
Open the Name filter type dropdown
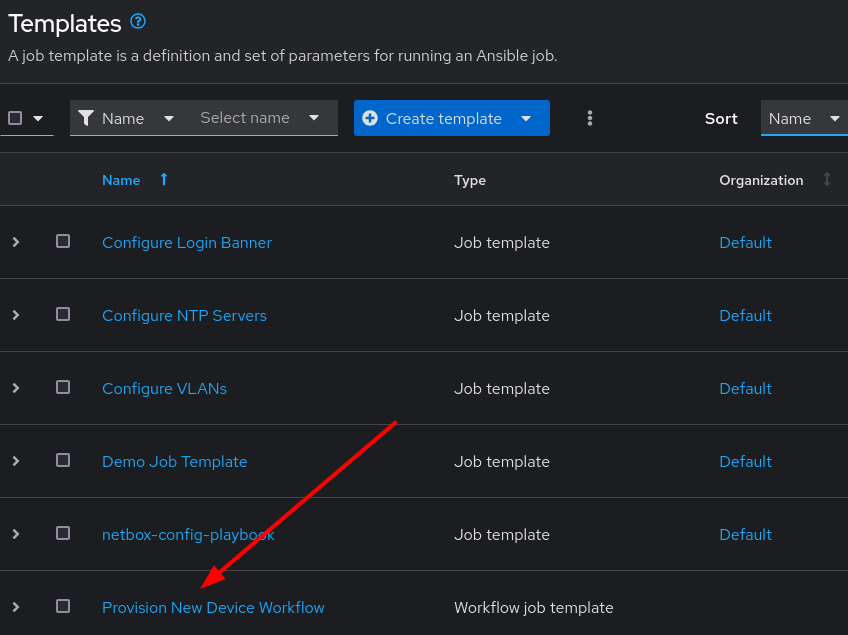(127, 118)
